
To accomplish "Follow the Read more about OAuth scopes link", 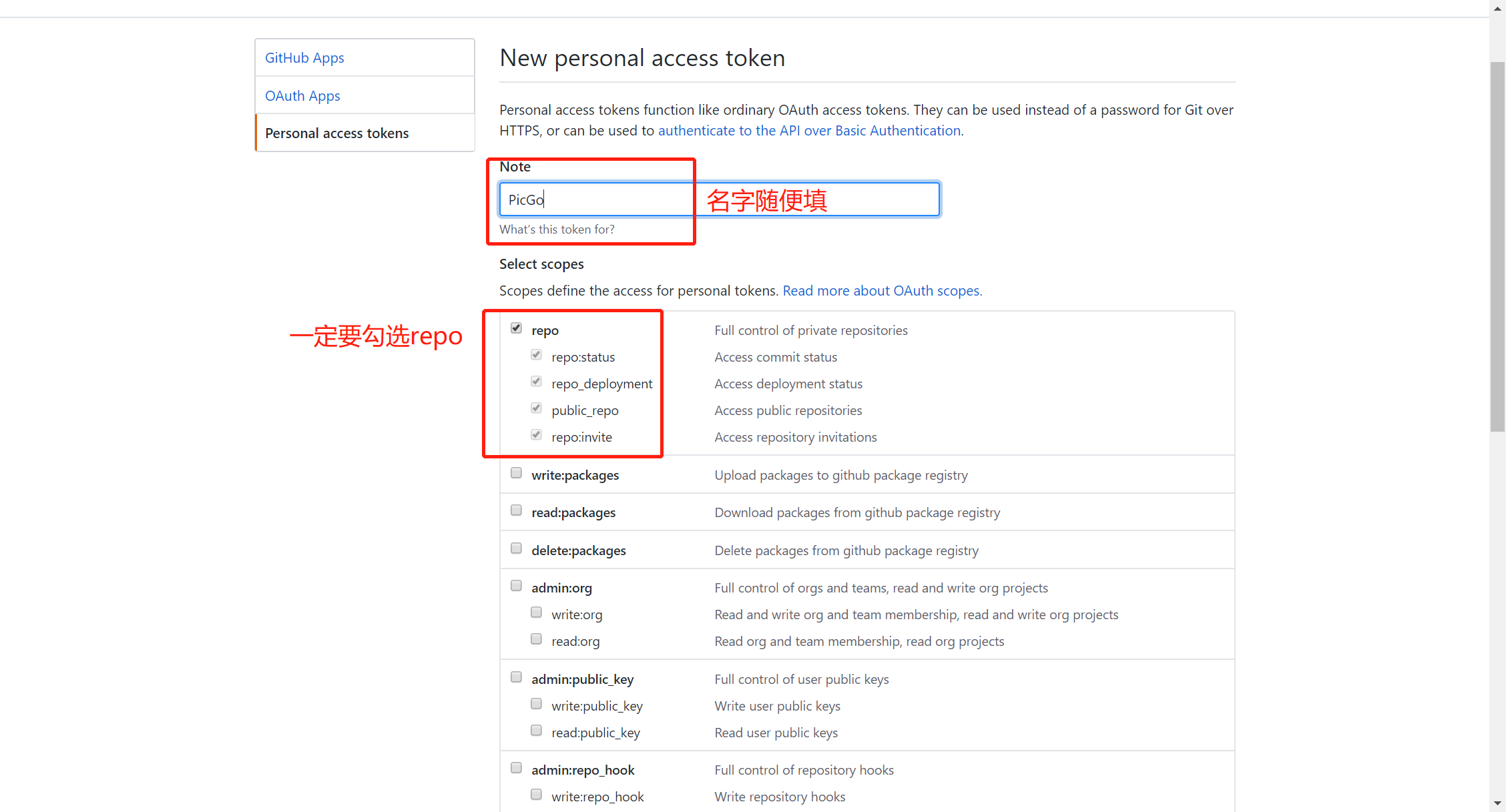I will (x=882, y=291).
